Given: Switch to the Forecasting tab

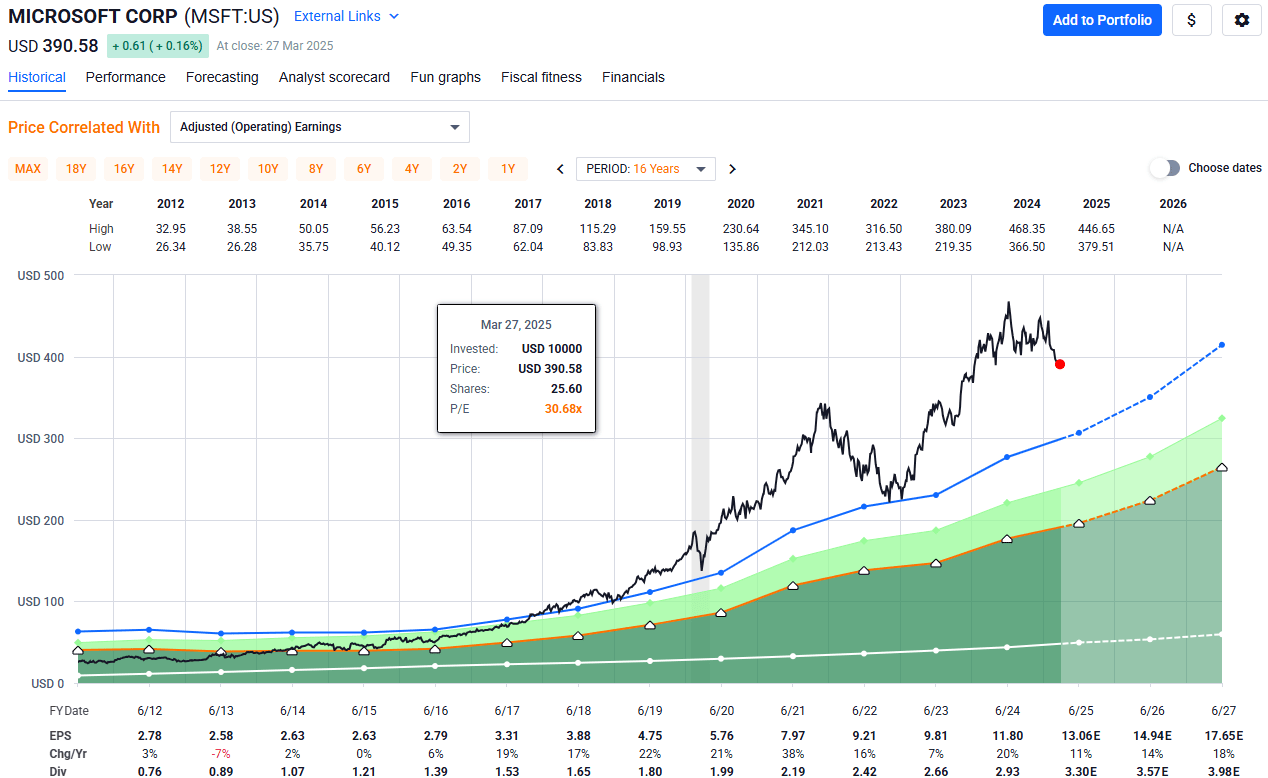Looking at the screenshot, I should (x=222, y=77).
